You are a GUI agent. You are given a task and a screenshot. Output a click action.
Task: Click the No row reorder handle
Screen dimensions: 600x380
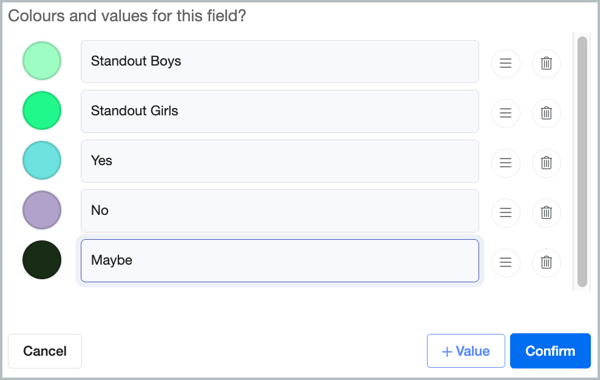[505, 212]
